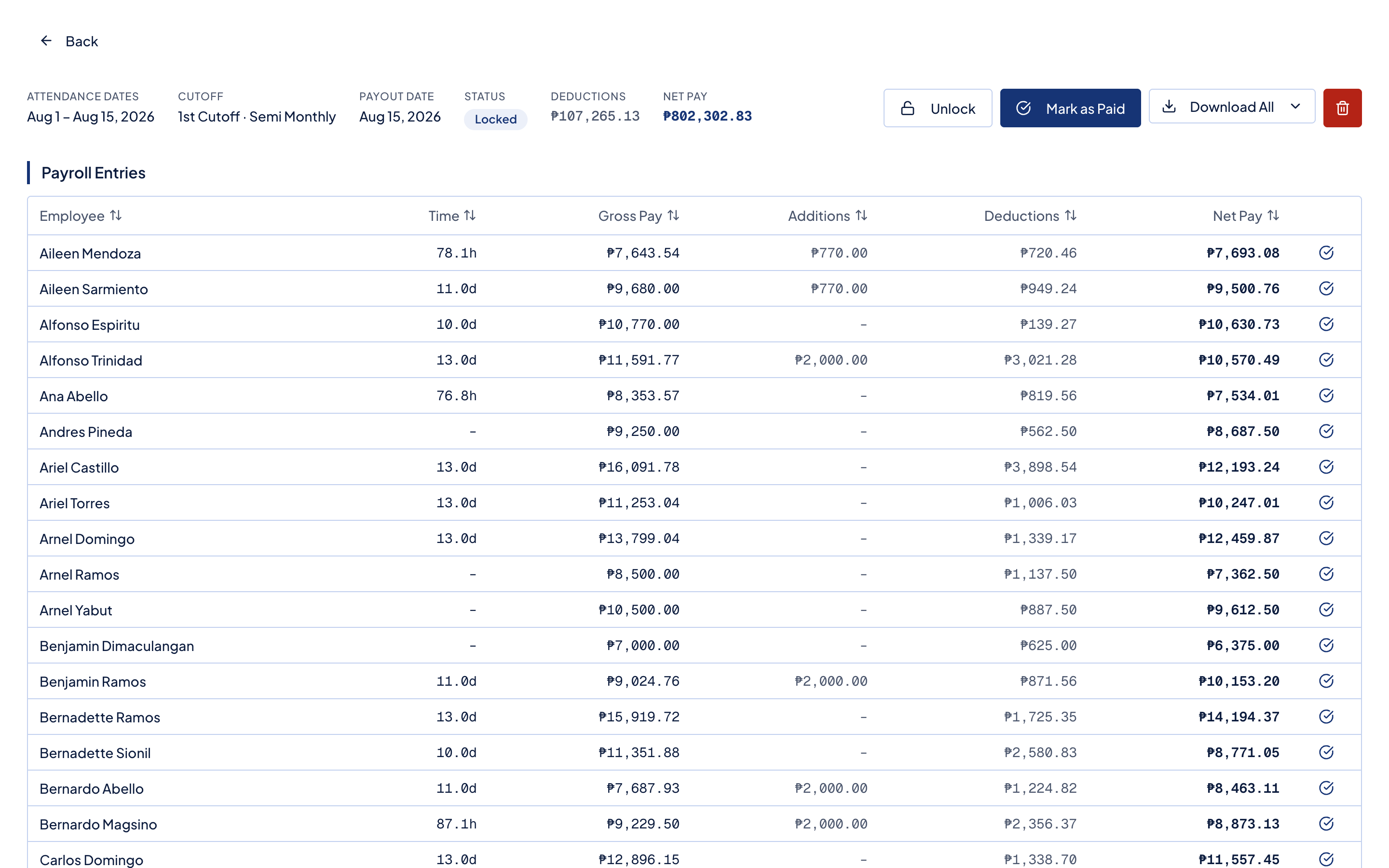1389x868 pixels.
Task: Unlock the payroll run
Action: click(937, 108)
